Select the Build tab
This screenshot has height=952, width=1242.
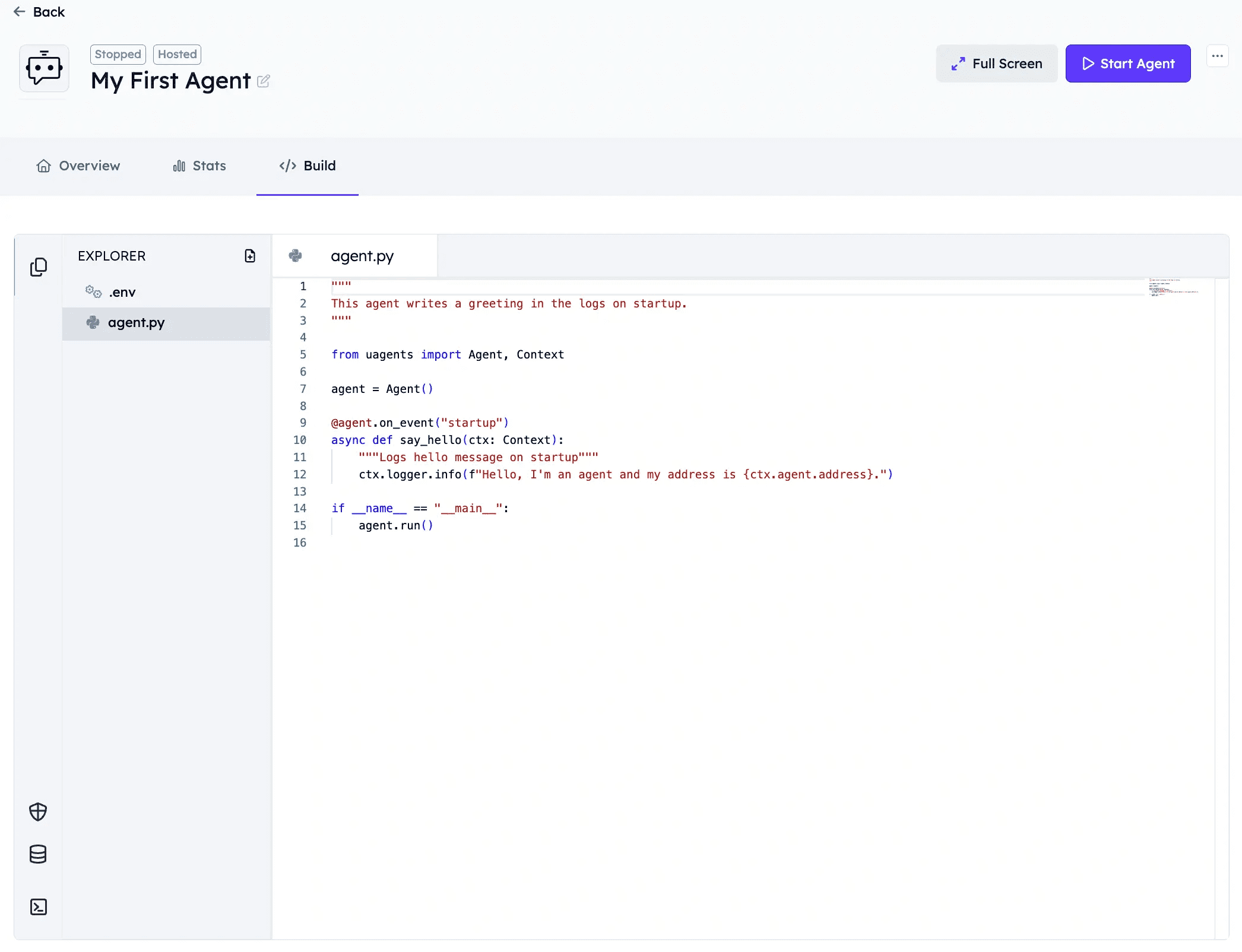click(x=308, y=166)
